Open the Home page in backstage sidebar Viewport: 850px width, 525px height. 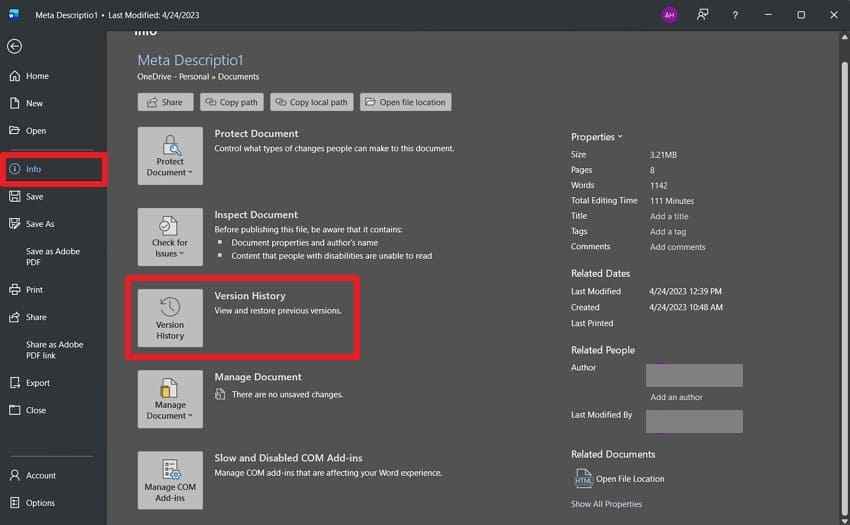tap(29, 76)
